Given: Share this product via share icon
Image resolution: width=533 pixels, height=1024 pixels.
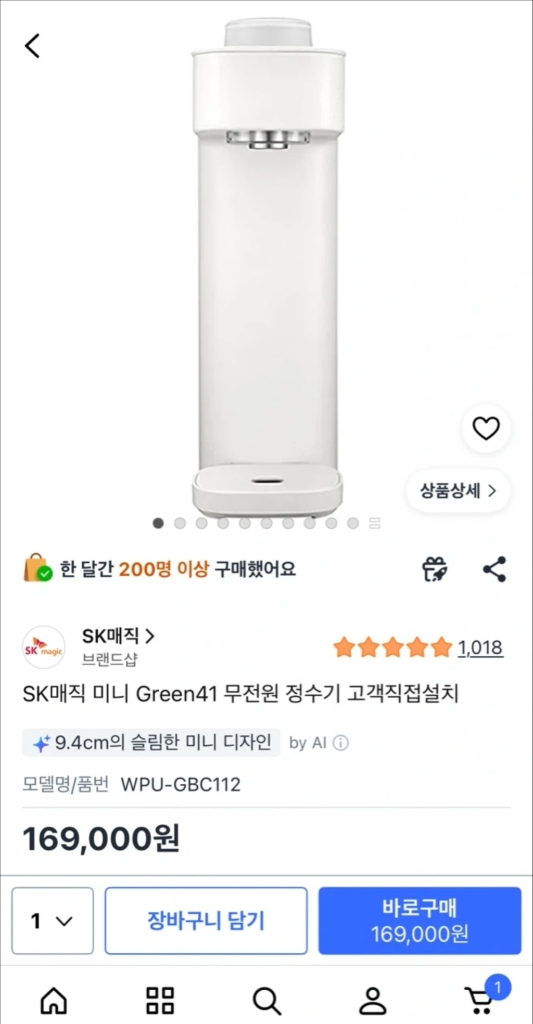Looking at the screenshot, I should click(494, 569).
